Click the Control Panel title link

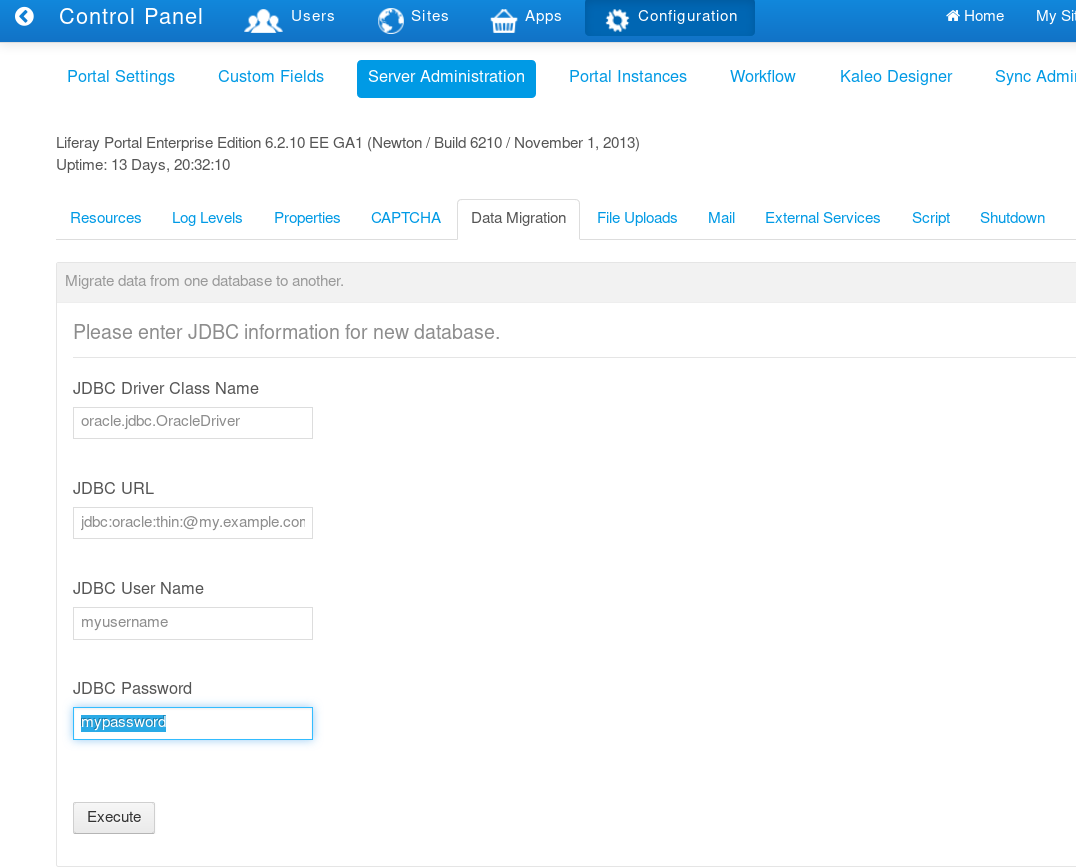tap(131, 16)
